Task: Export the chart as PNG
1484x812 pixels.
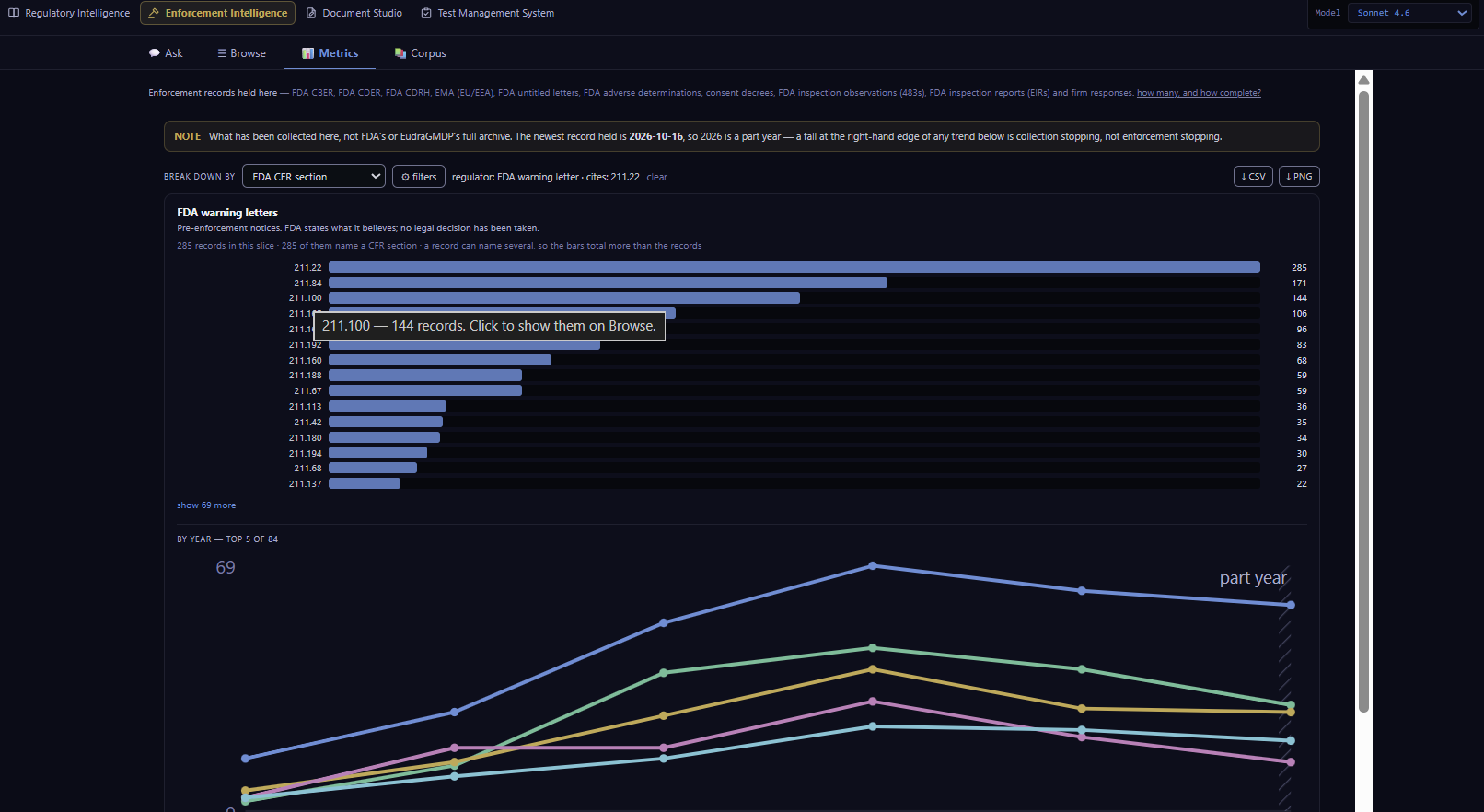Action: tap(1299, 177)
